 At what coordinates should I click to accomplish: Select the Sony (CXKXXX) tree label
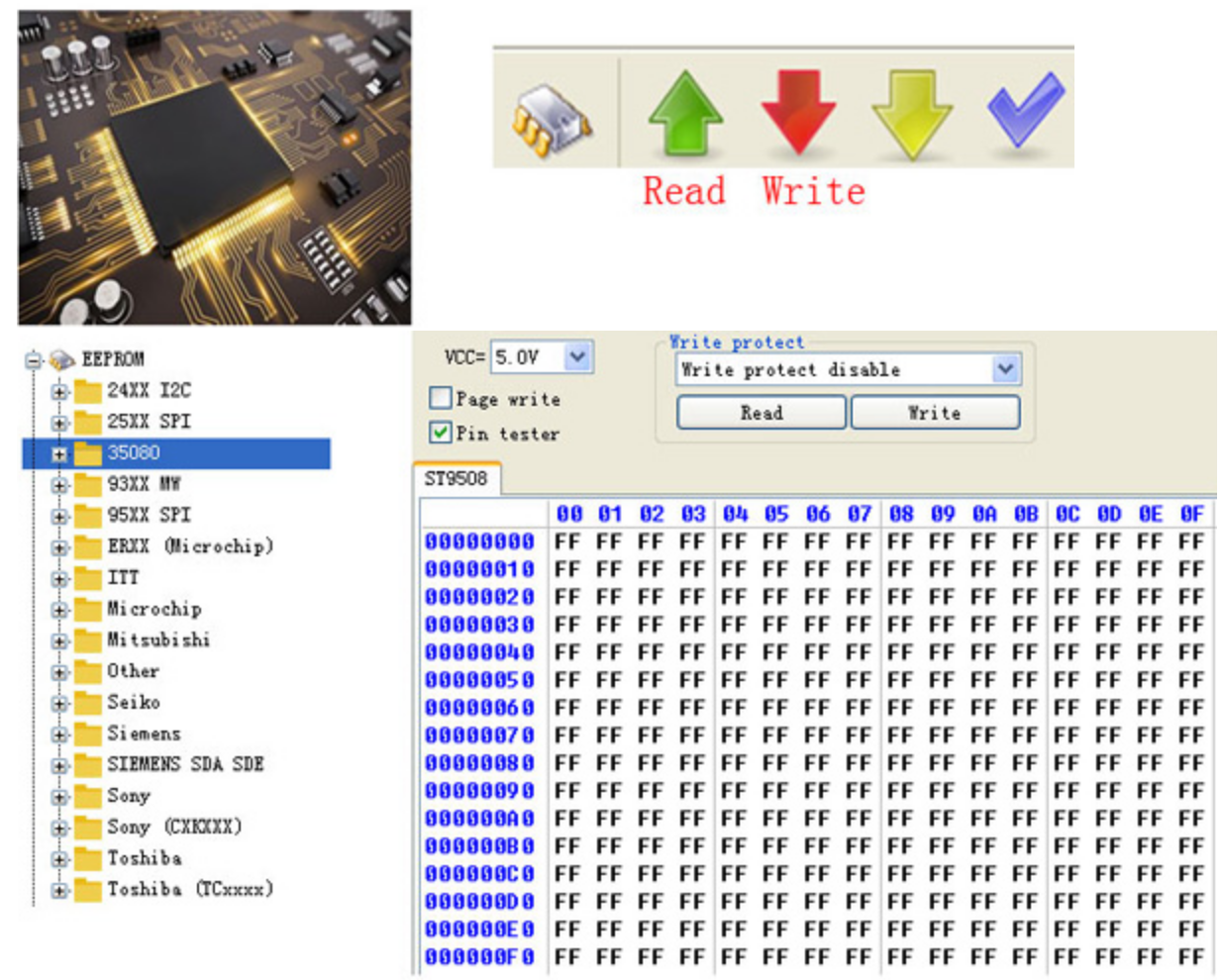click(174, 827)
